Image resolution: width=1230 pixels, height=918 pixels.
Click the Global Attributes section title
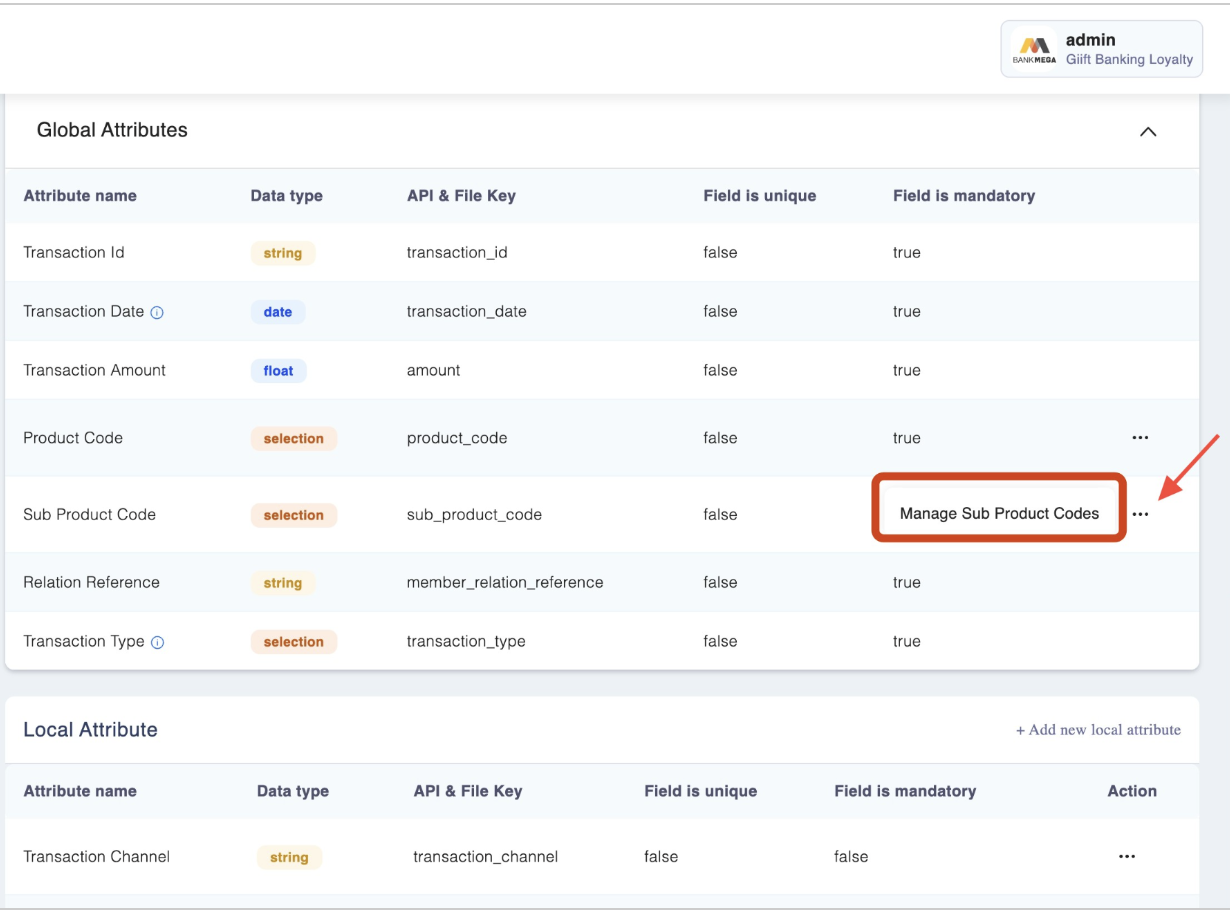(112, 130)
